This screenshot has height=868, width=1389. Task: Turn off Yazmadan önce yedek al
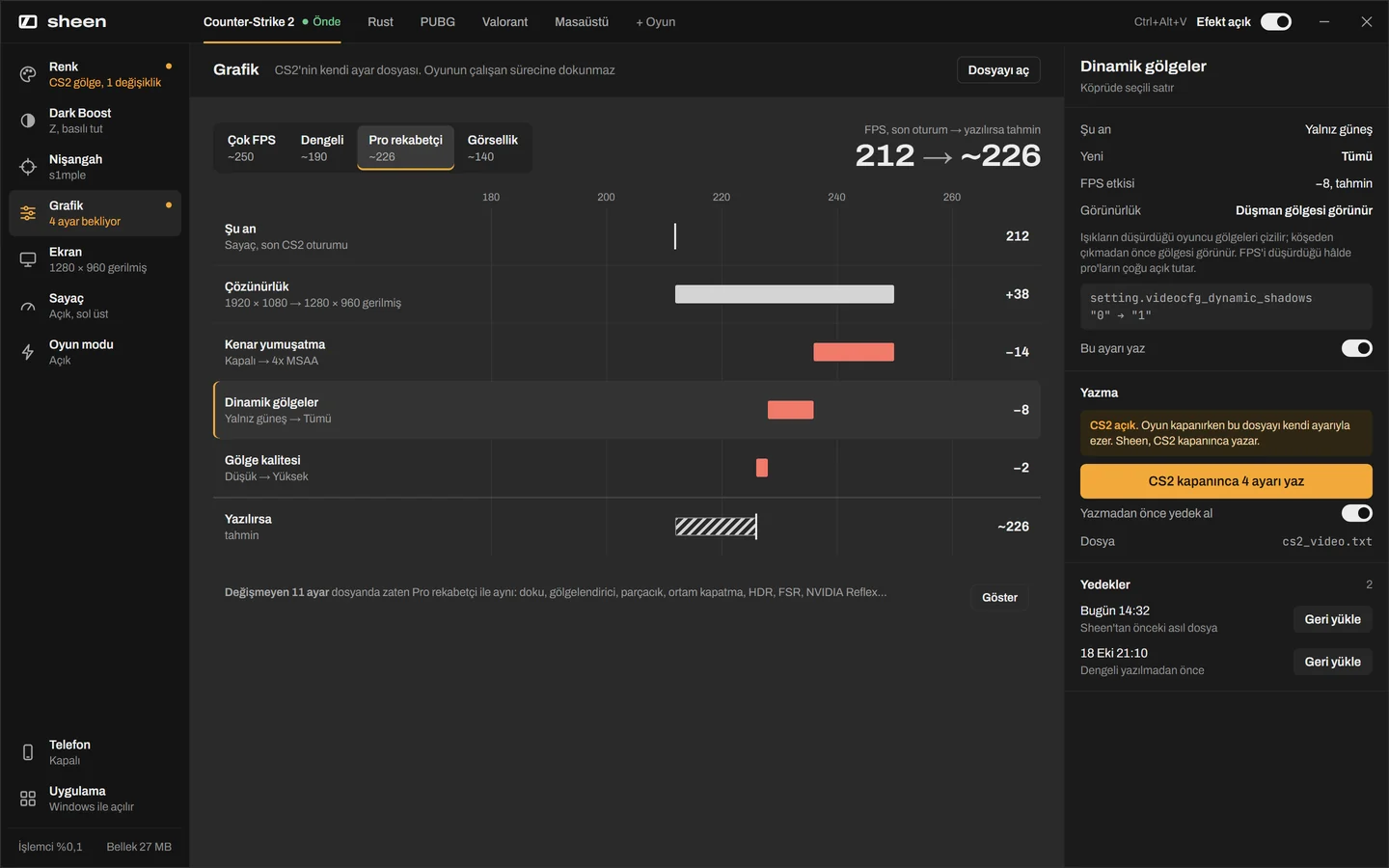[x=1357, y=513]
